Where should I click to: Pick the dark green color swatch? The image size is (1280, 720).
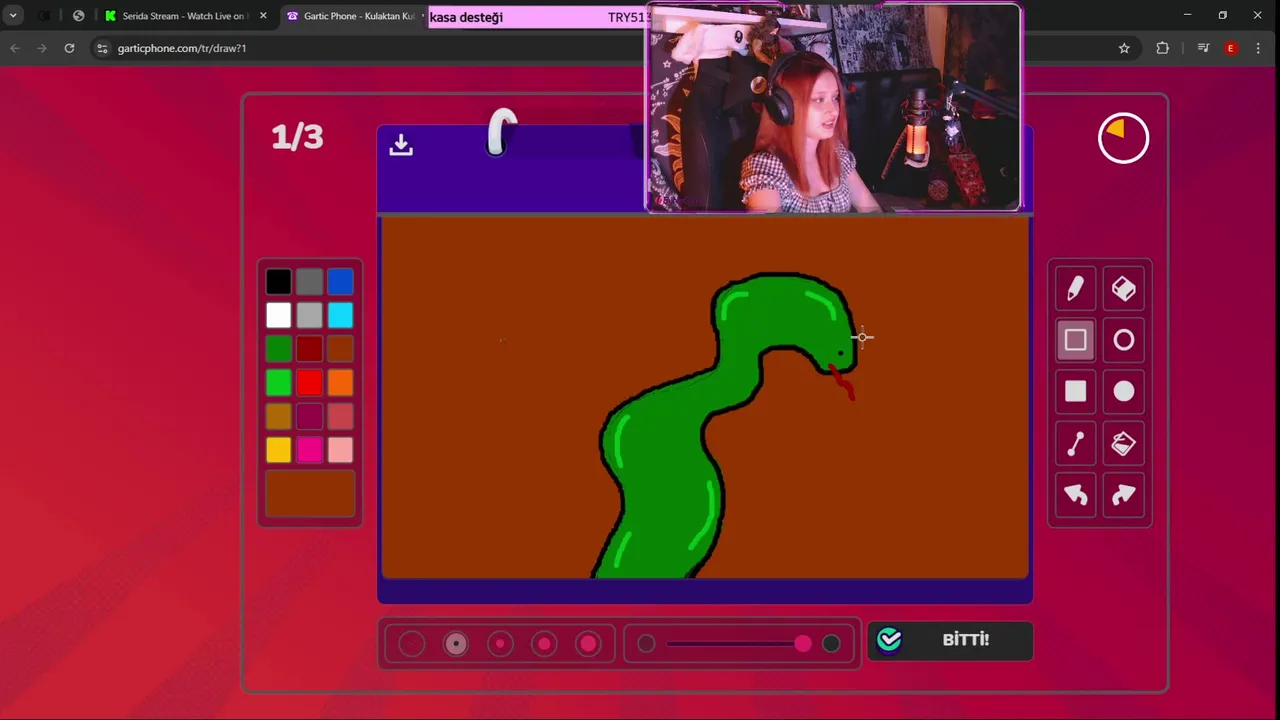click(x=278, y=349)
